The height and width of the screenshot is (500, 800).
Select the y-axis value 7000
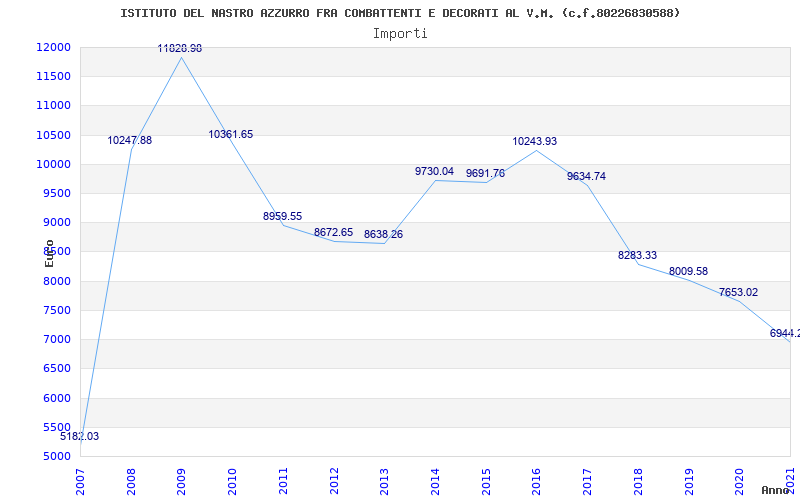coord(56,339)
